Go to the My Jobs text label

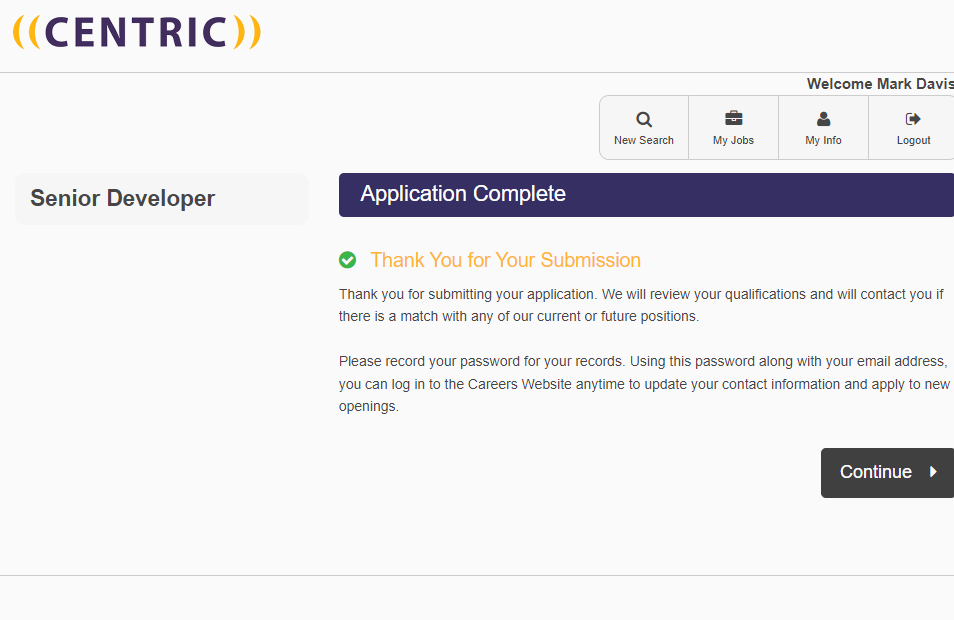[x=733, y=141]
